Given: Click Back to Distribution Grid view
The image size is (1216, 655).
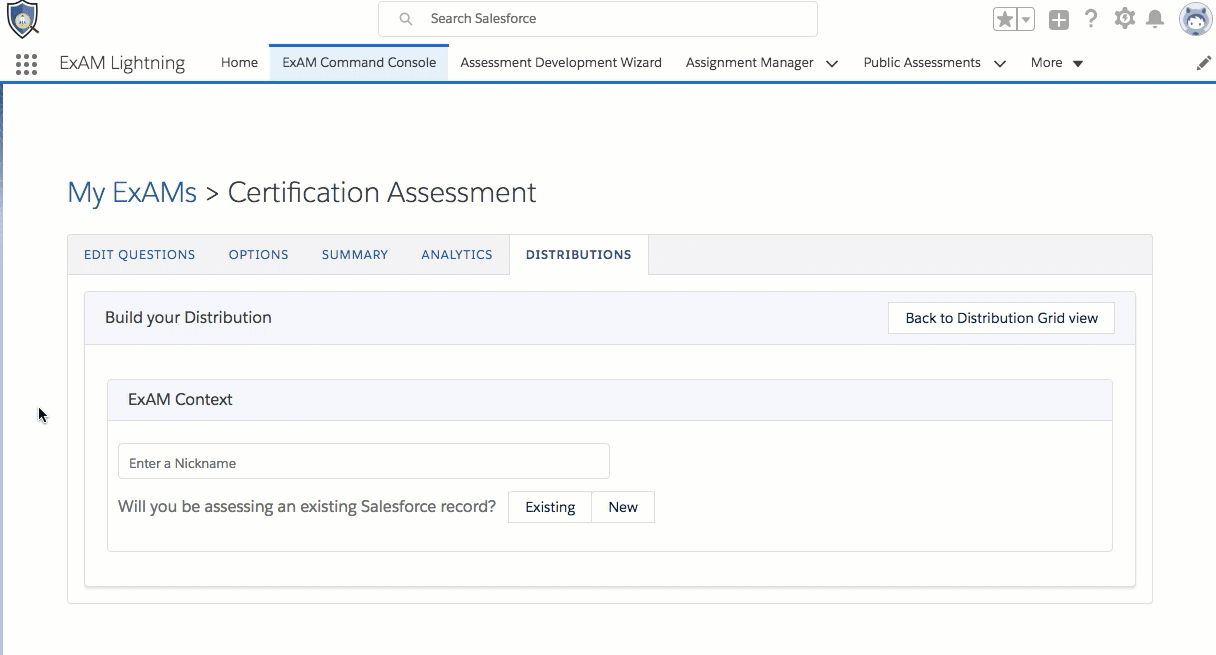Looking at the screenshot, I should (x=1001, y=318).
